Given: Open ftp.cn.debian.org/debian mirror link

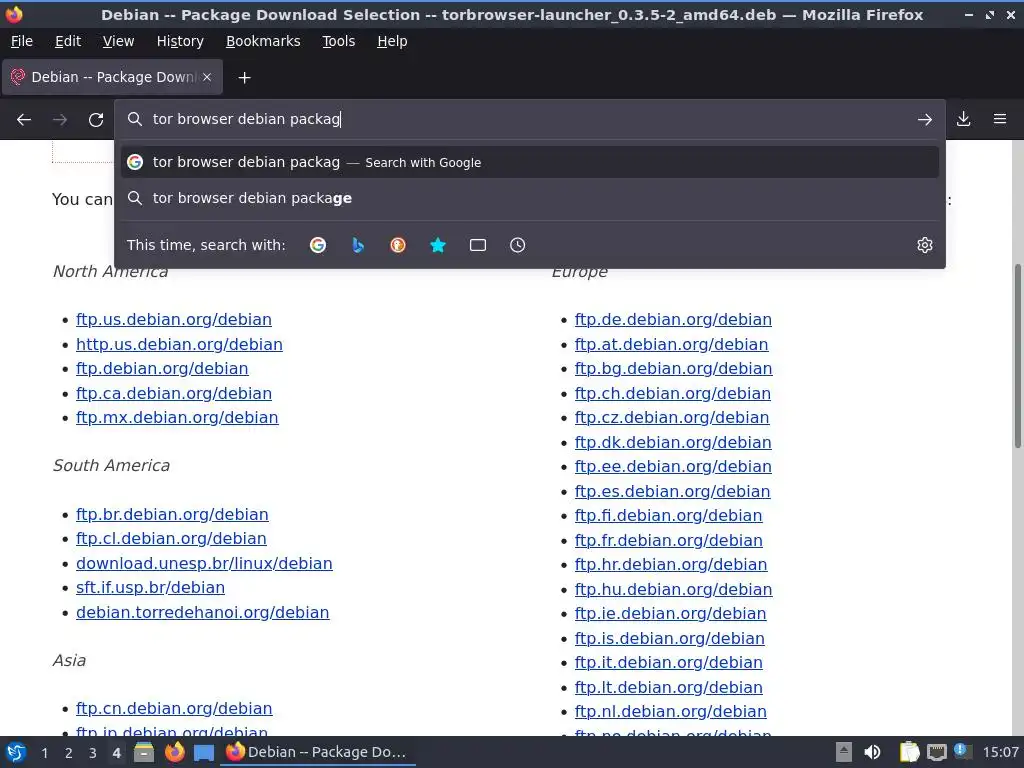Looking at the screenshot, I should tap(174, 709).
